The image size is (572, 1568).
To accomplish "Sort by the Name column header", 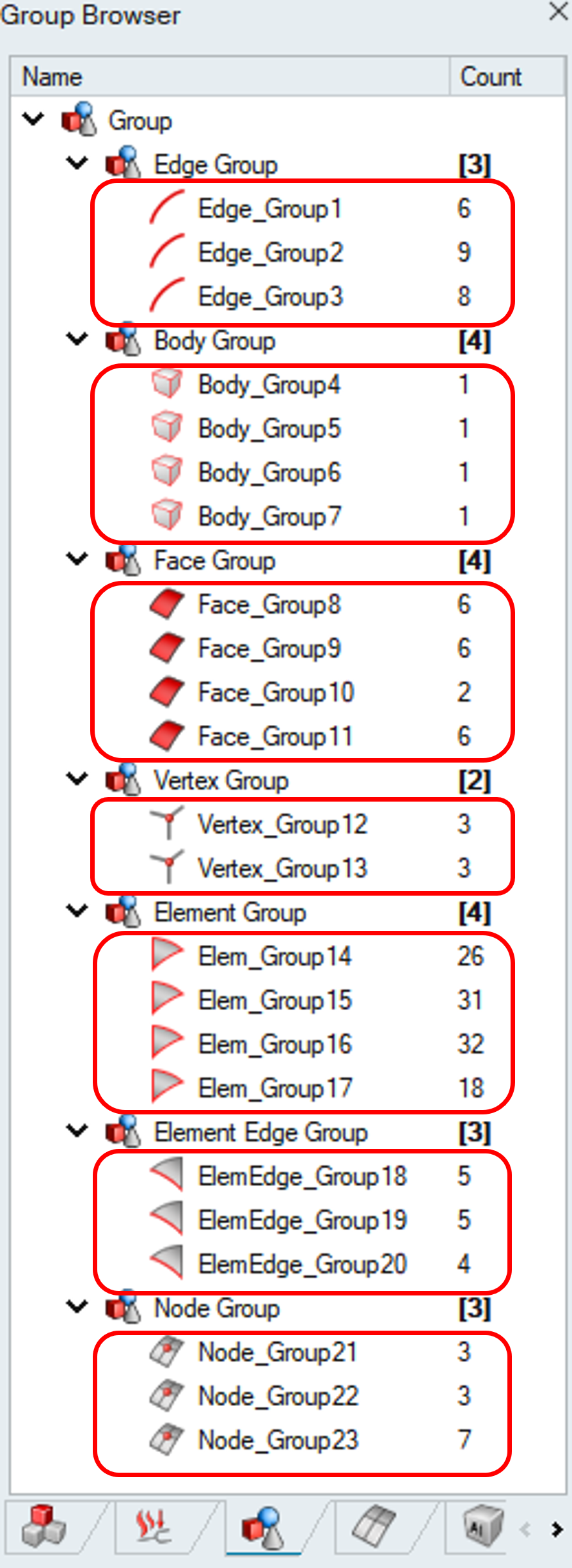I will pos(52,77).
